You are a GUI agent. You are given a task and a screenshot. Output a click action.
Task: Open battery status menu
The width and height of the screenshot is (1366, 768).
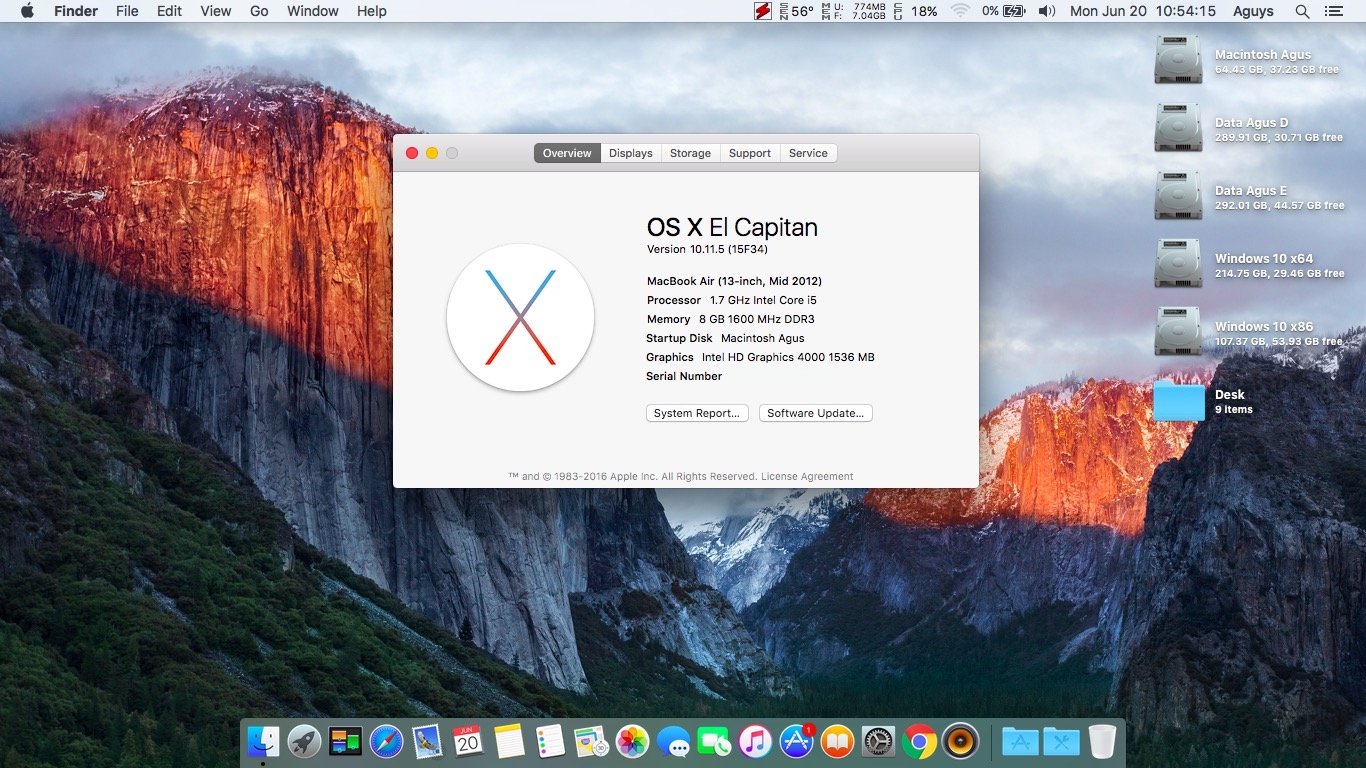tap(1003, 11)
